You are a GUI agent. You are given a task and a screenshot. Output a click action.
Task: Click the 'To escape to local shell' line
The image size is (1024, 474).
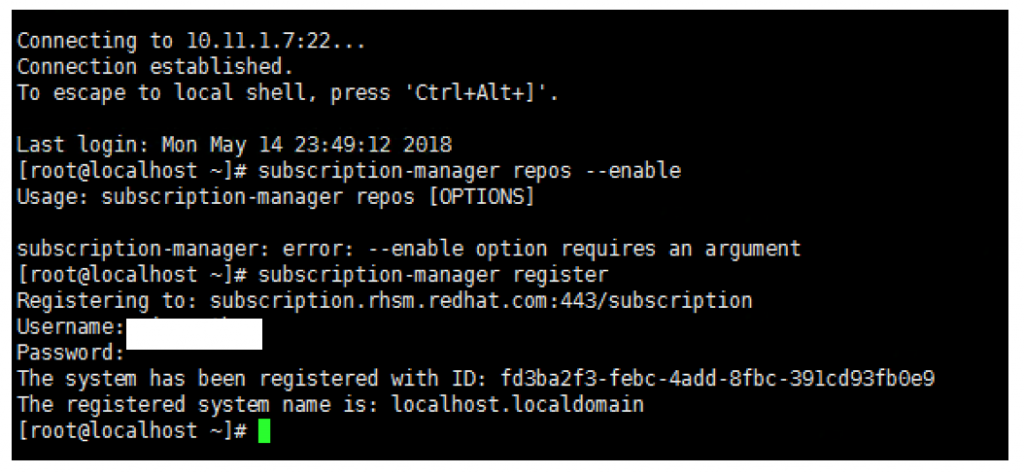click(x=289, y=93)
